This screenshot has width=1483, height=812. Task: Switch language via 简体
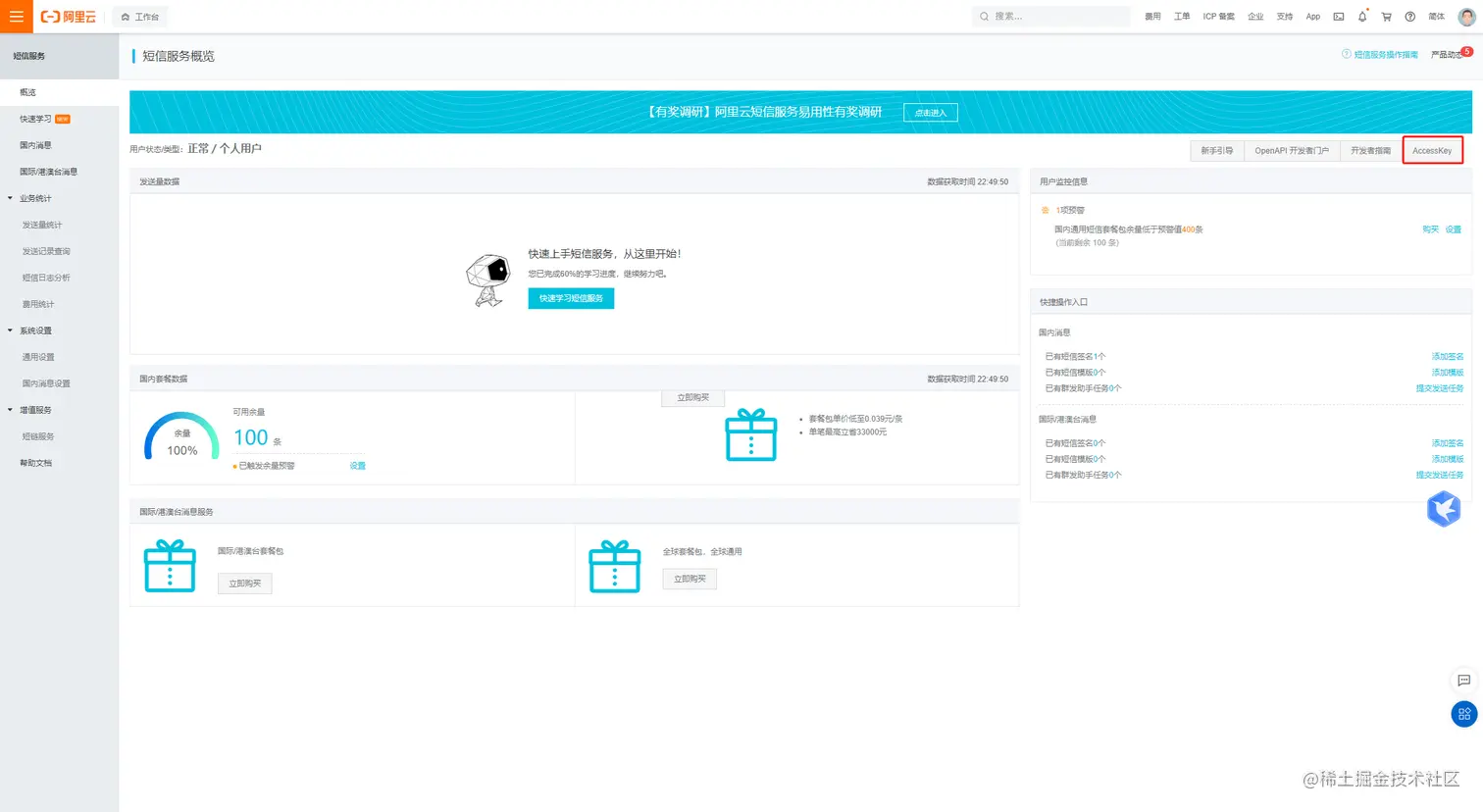point(1437,17)
